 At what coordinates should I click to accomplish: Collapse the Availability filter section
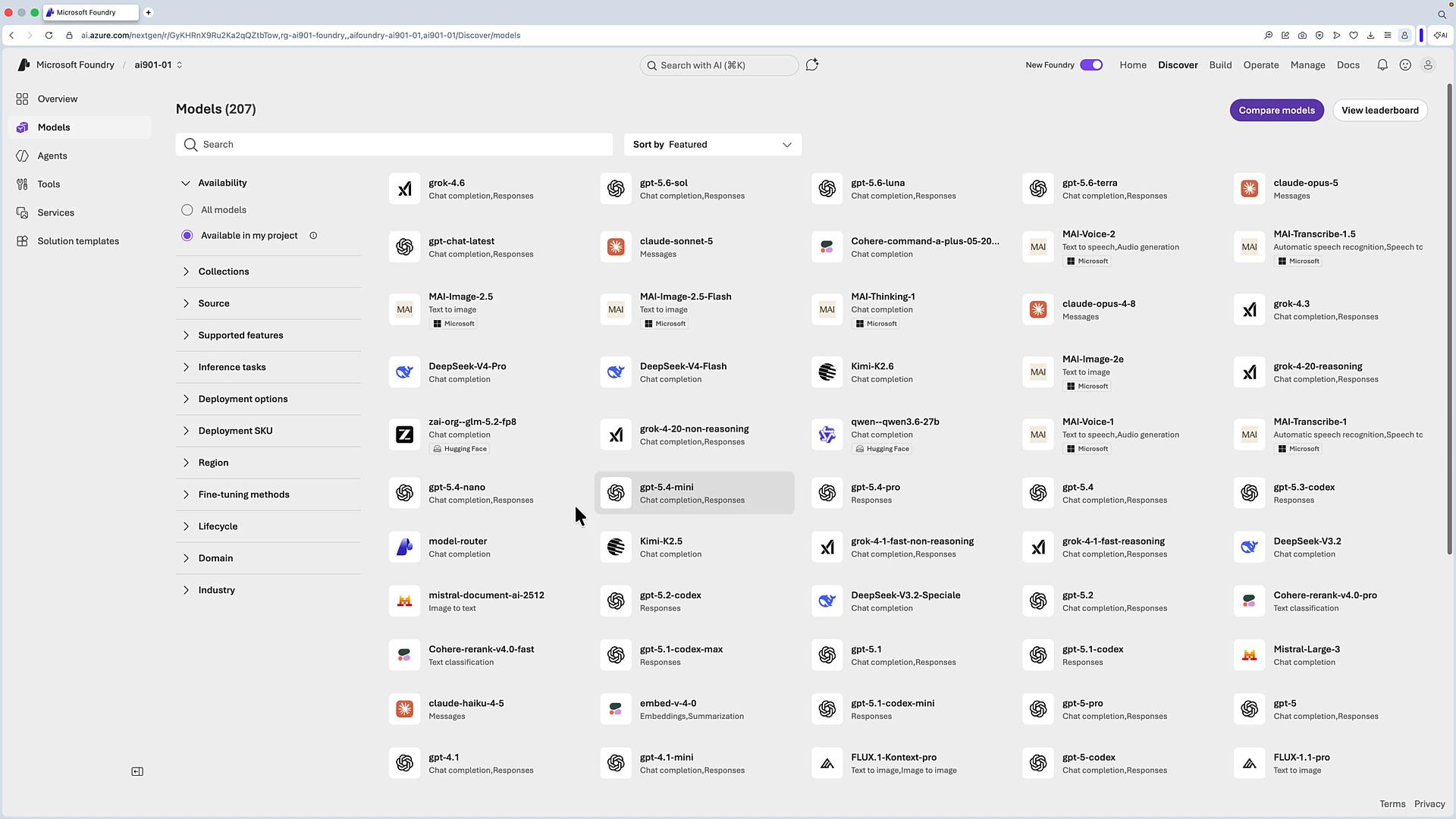pos(186,183)
